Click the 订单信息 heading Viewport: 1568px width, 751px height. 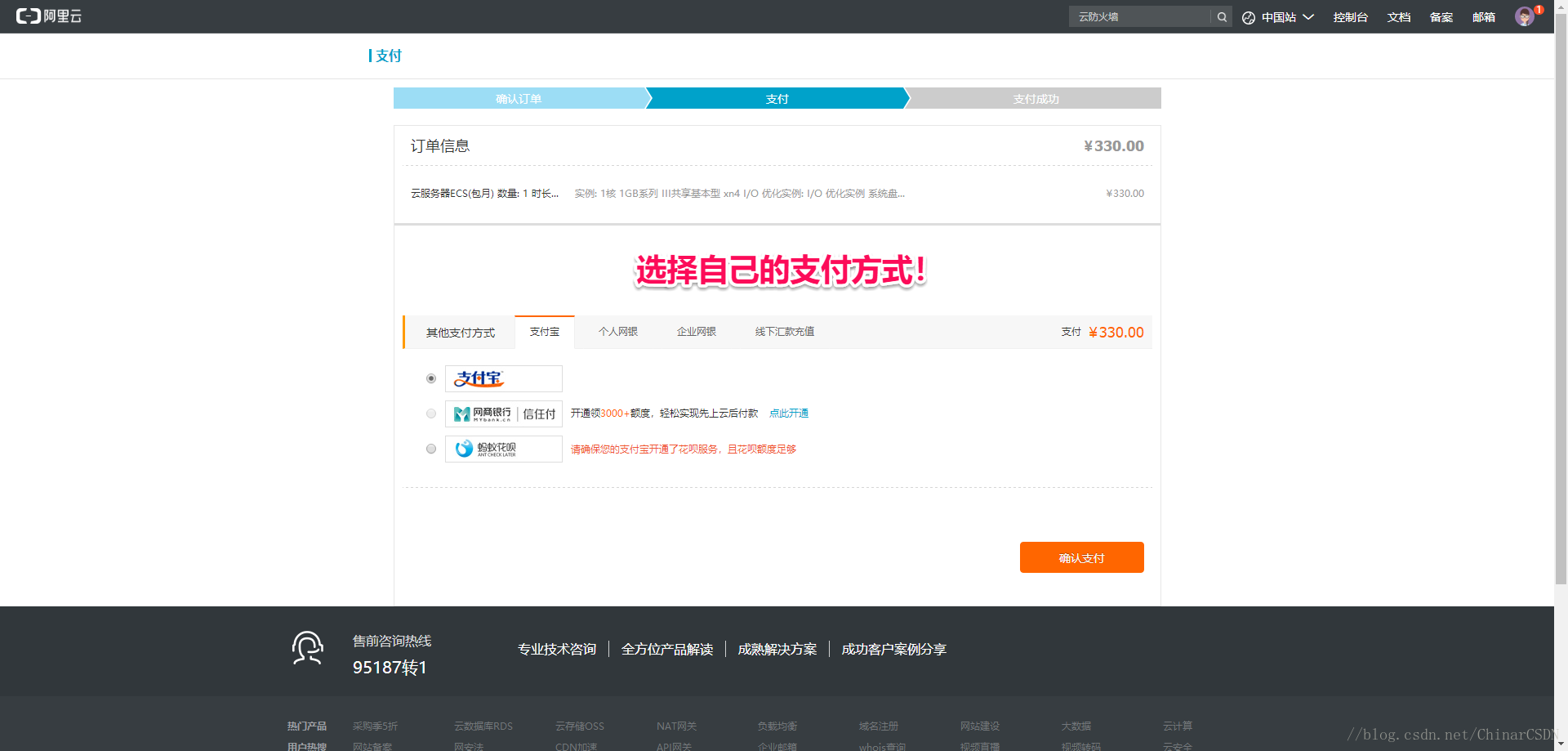440,145
